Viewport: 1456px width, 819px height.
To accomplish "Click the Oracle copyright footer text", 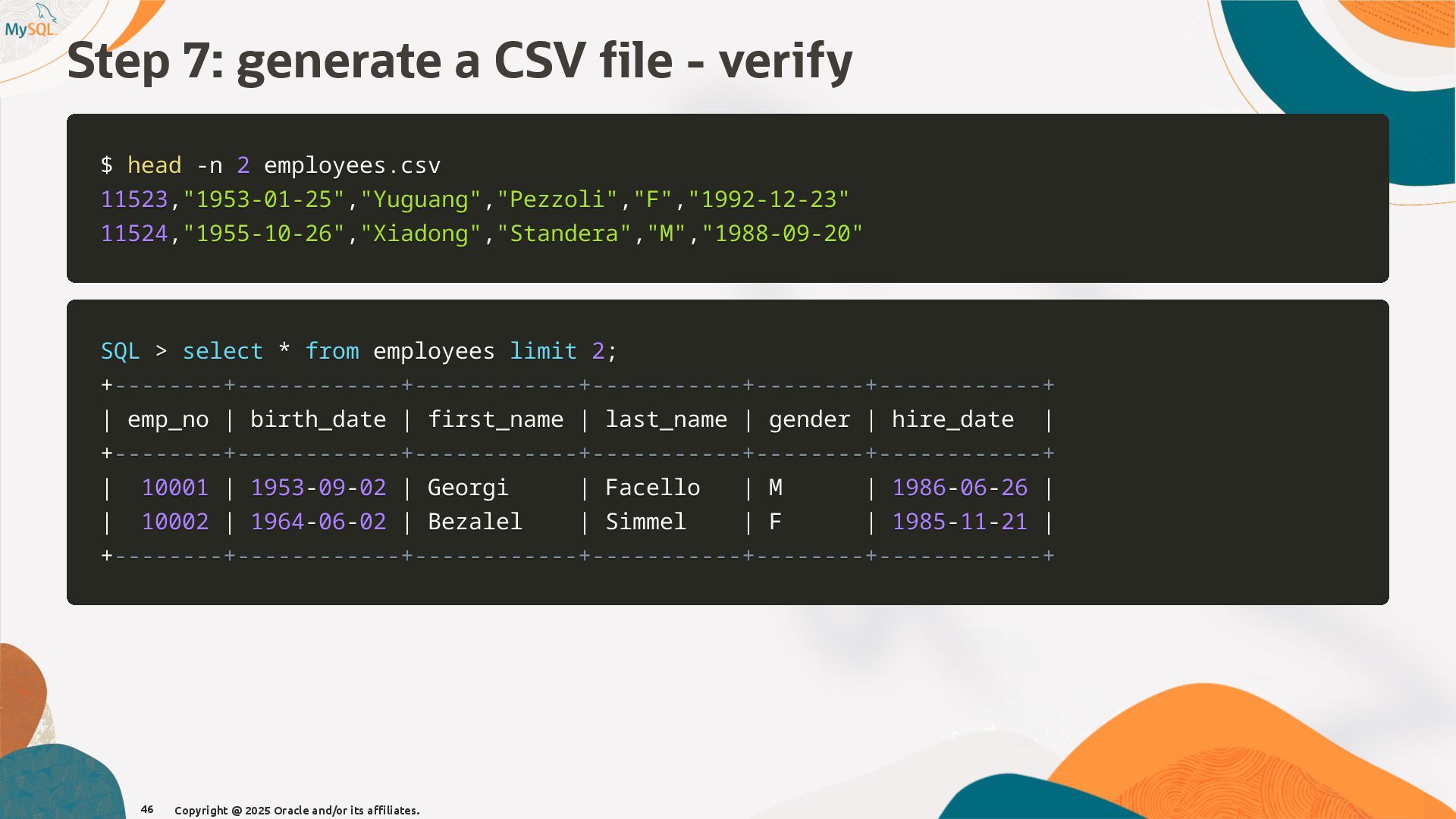I will (297, 810).
